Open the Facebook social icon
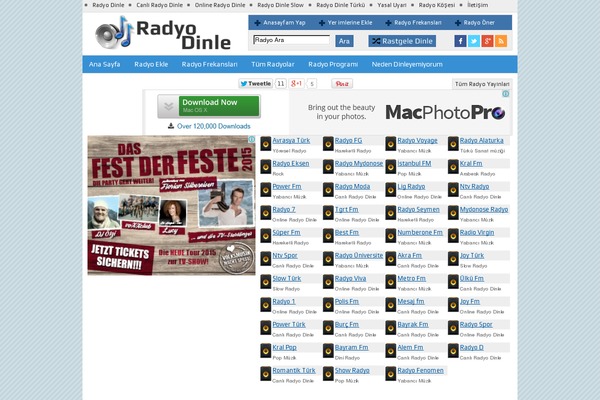Screen dimensions: 600x400 460,41
